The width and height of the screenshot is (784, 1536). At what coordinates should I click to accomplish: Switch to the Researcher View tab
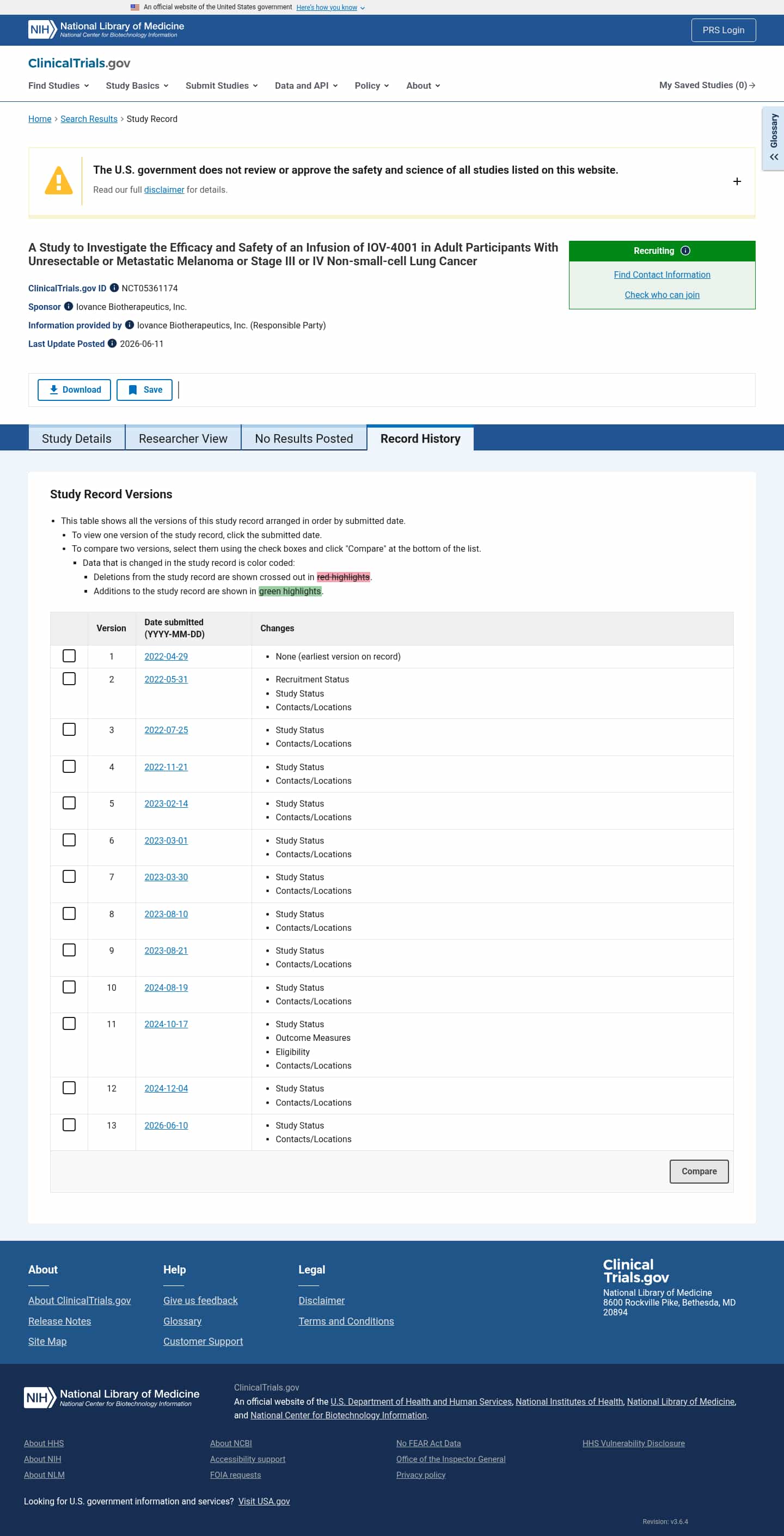(x=183, y=438)
